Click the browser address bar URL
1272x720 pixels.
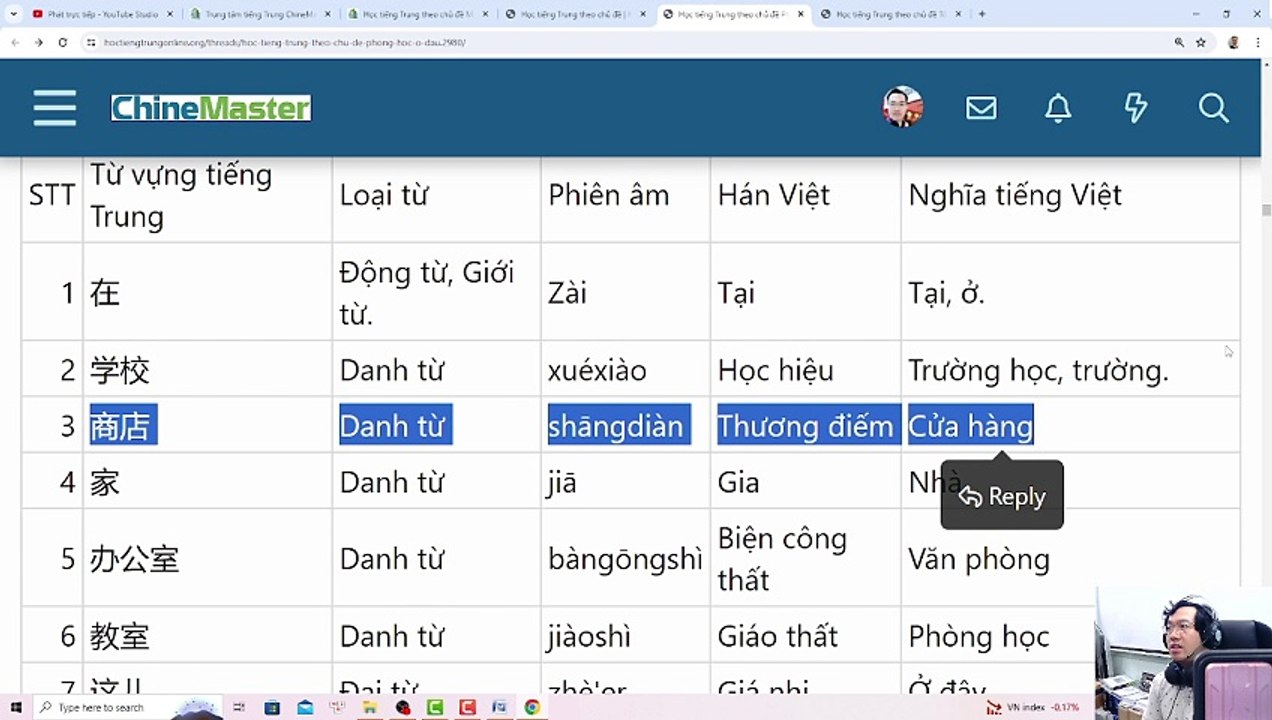(x=285, y=43)
